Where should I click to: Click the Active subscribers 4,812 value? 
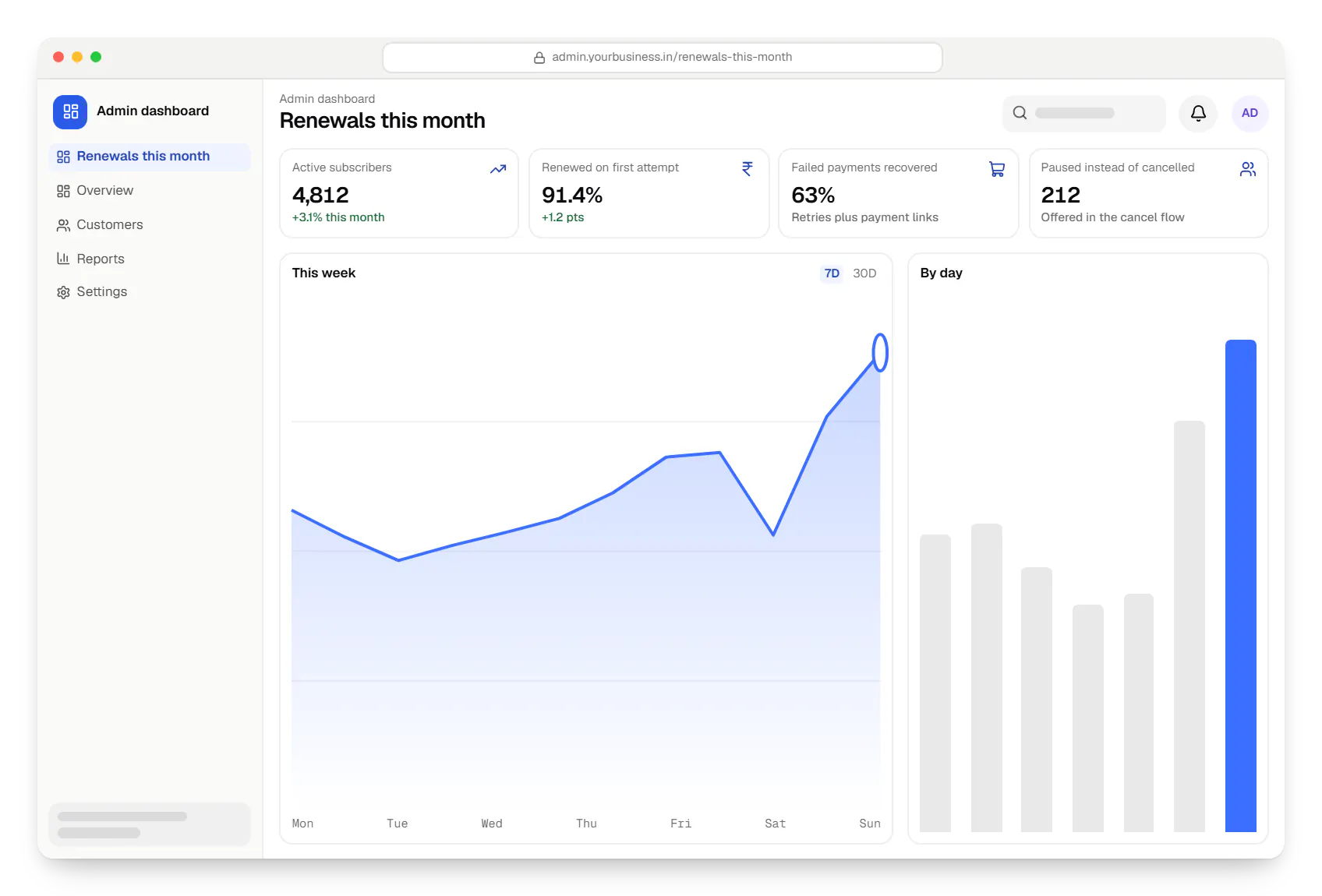(x=320, y=195)
